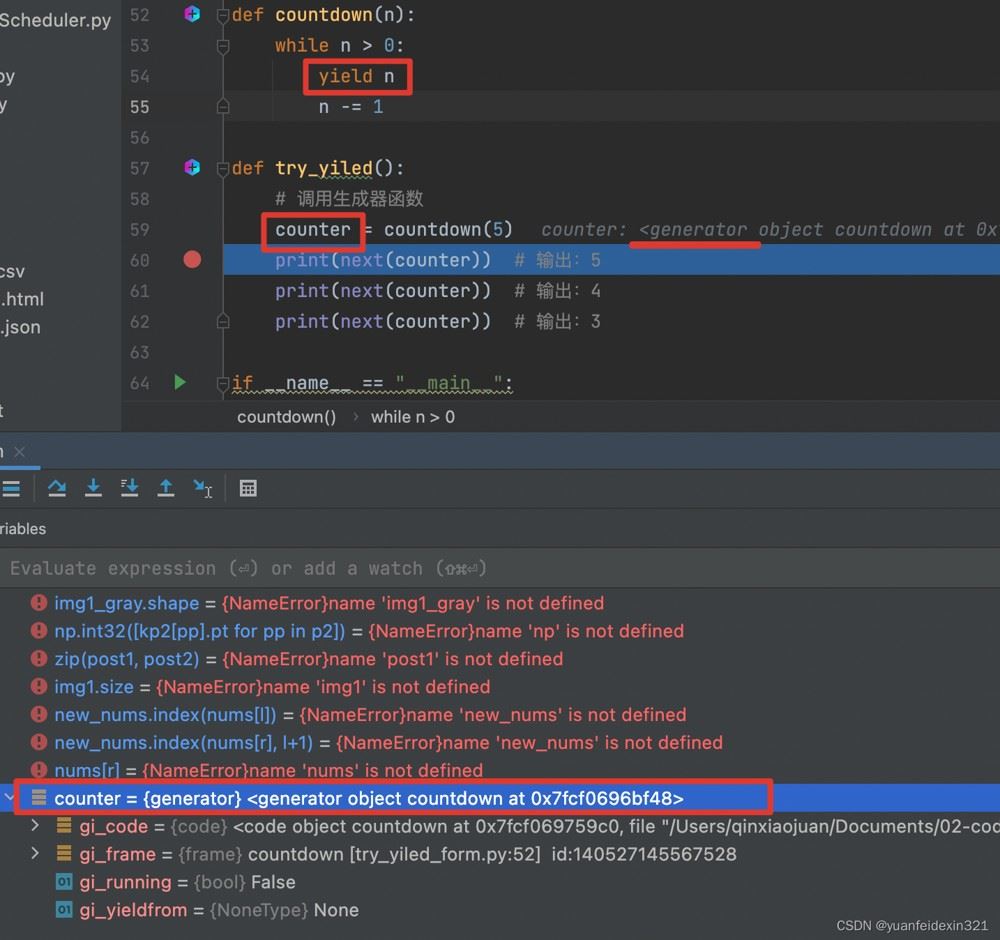
Task: Click the gi_code variable type icon
Action: (64, 825)
